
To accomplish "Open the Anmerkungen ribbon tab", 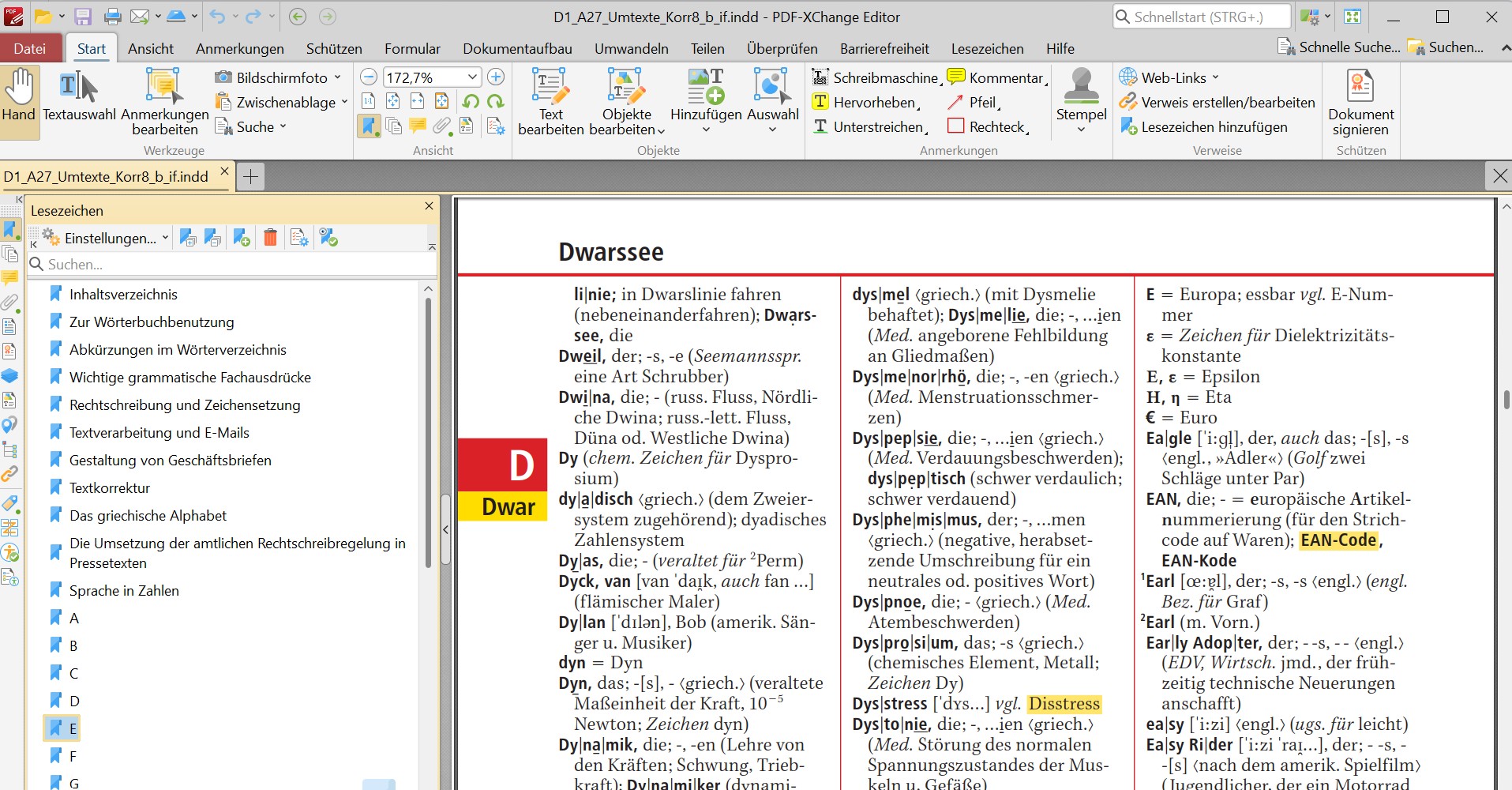I will point(239,48).
